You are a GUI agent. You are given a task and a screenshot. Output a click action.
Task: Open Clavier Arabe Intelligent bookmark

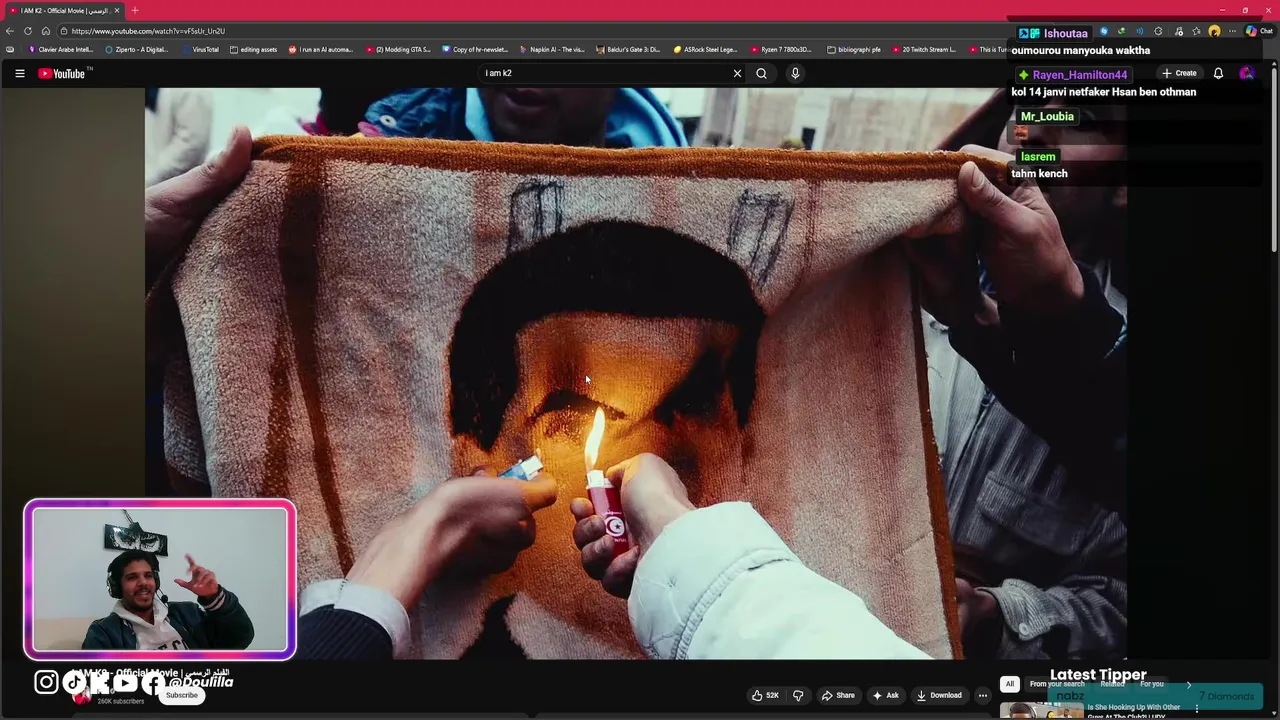[61, 49]
